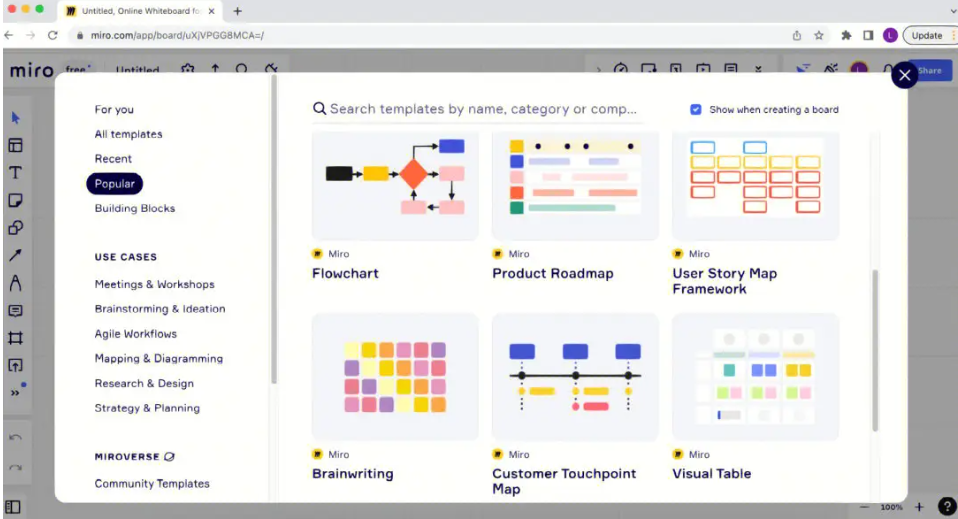Click the Miroverse heading link

134,457
